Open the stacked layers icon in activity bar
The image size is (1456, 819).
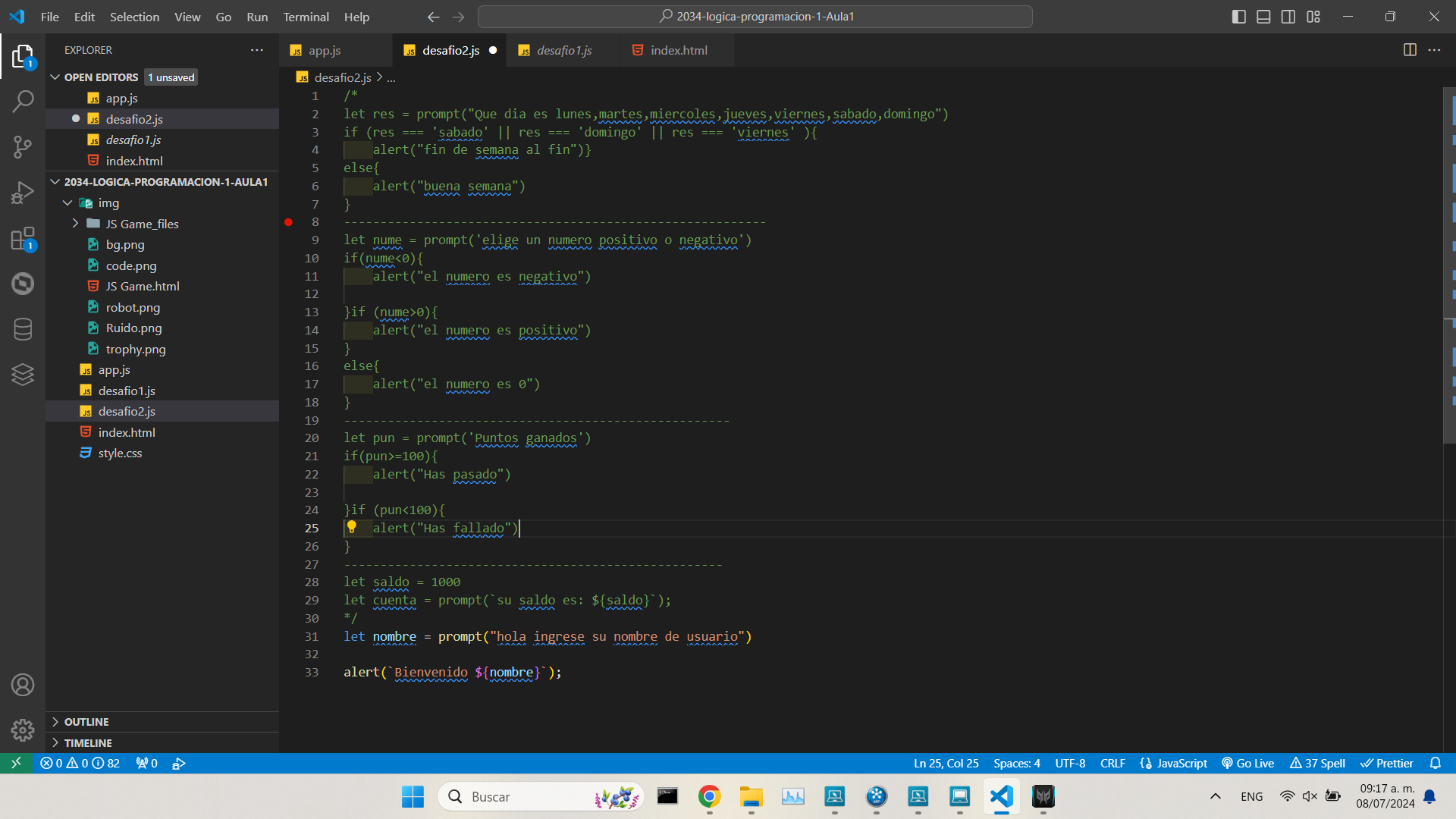tap(23, 375)
